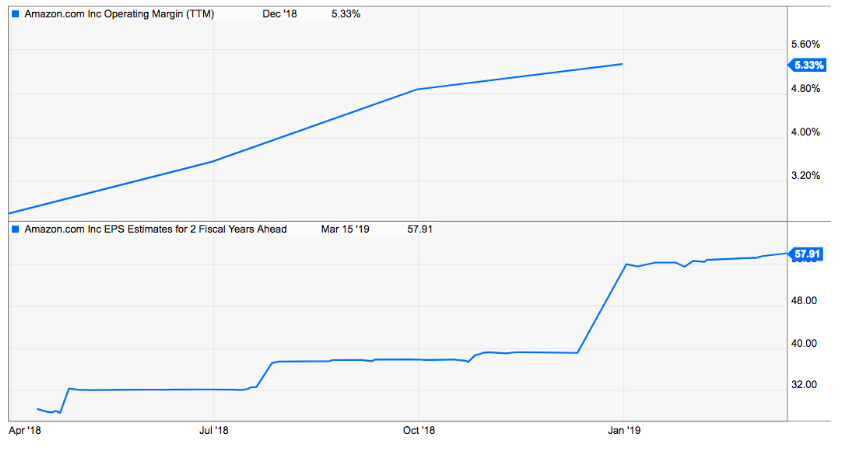Click the 57.91 value in lower legend text
This screenshot has height=449, width=841.
[x=419, y=229]
